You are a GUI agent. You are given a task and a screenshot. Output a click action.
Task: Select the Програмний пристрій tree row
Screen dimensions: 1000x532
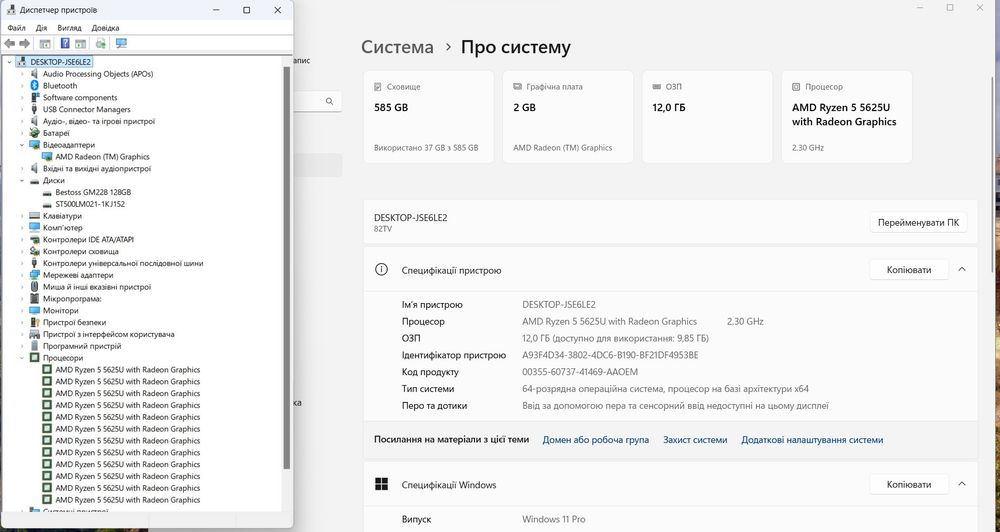(82, 346)
